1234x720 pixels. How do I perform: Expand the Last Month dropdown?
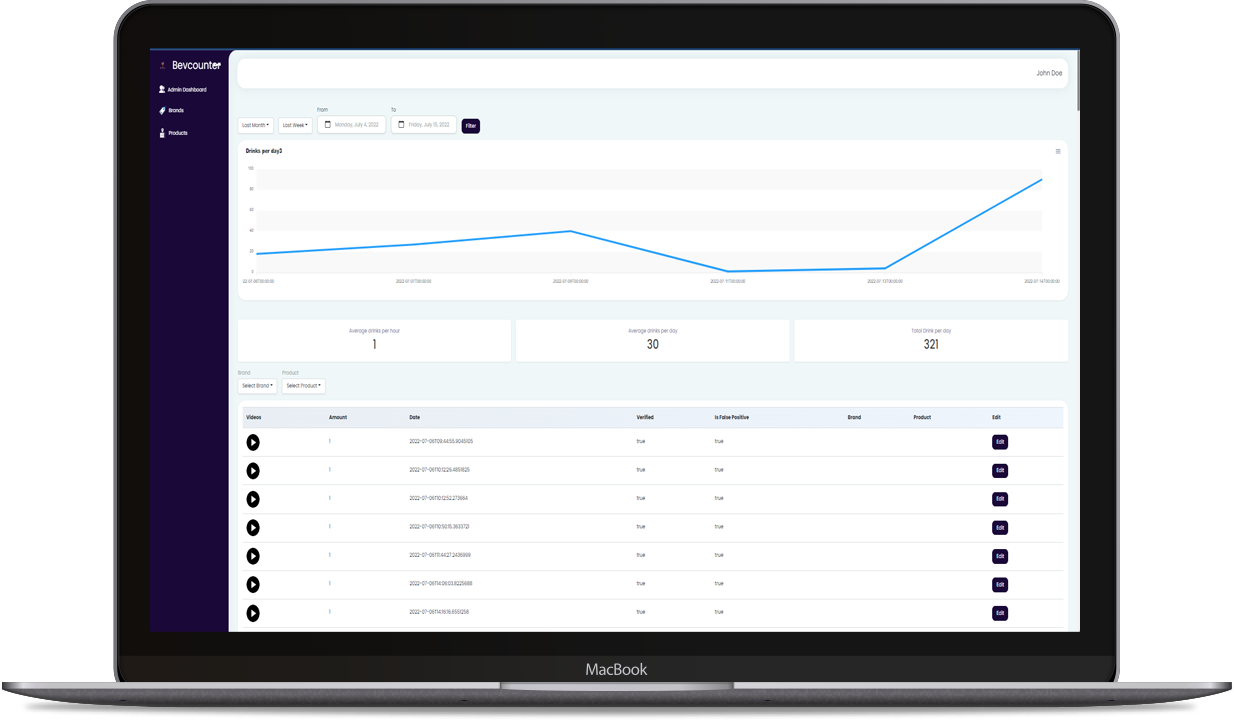point(255,126)
